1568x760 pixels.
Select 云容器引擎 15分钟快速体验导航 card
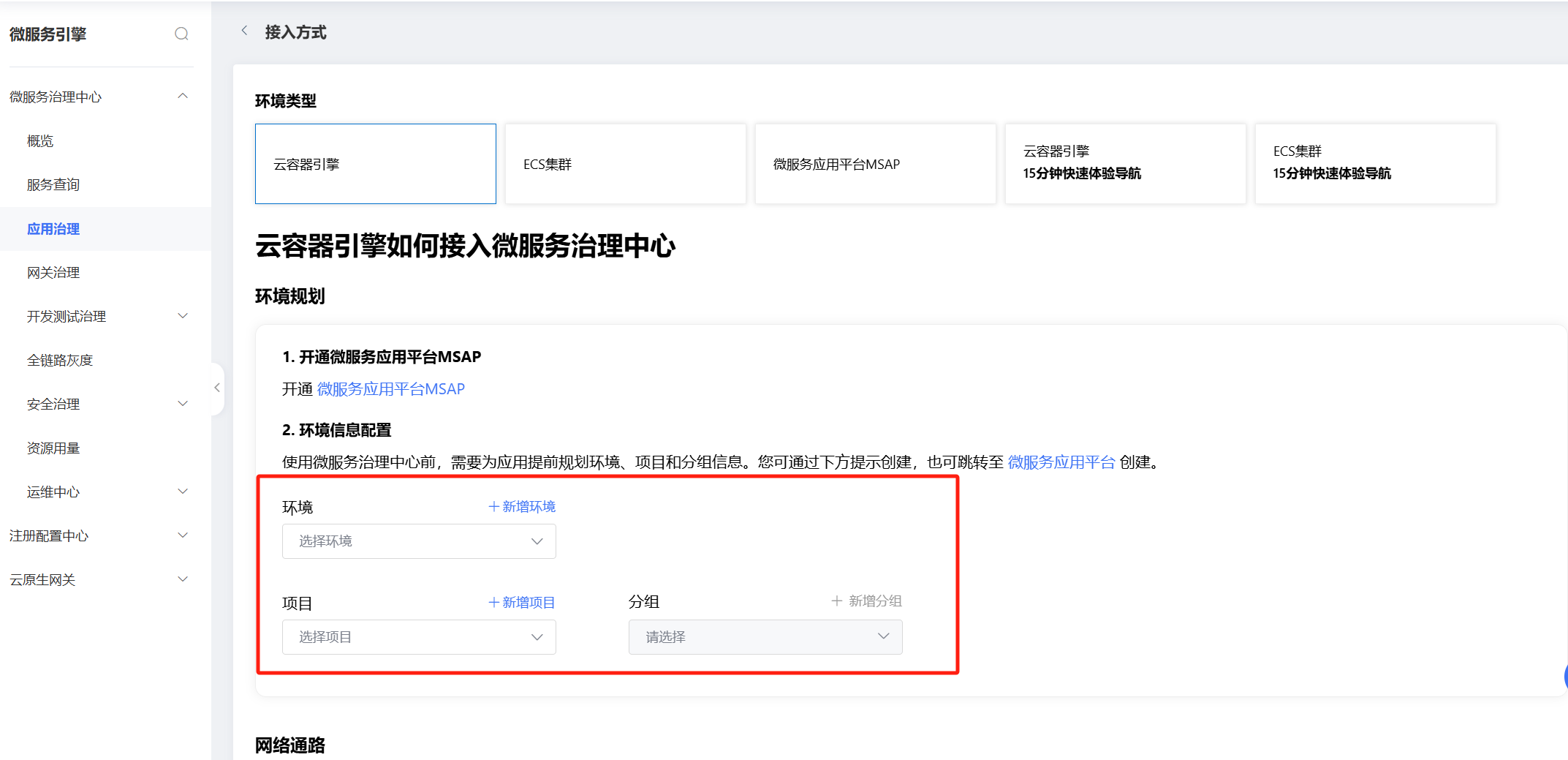click(x=1126, y=164)
